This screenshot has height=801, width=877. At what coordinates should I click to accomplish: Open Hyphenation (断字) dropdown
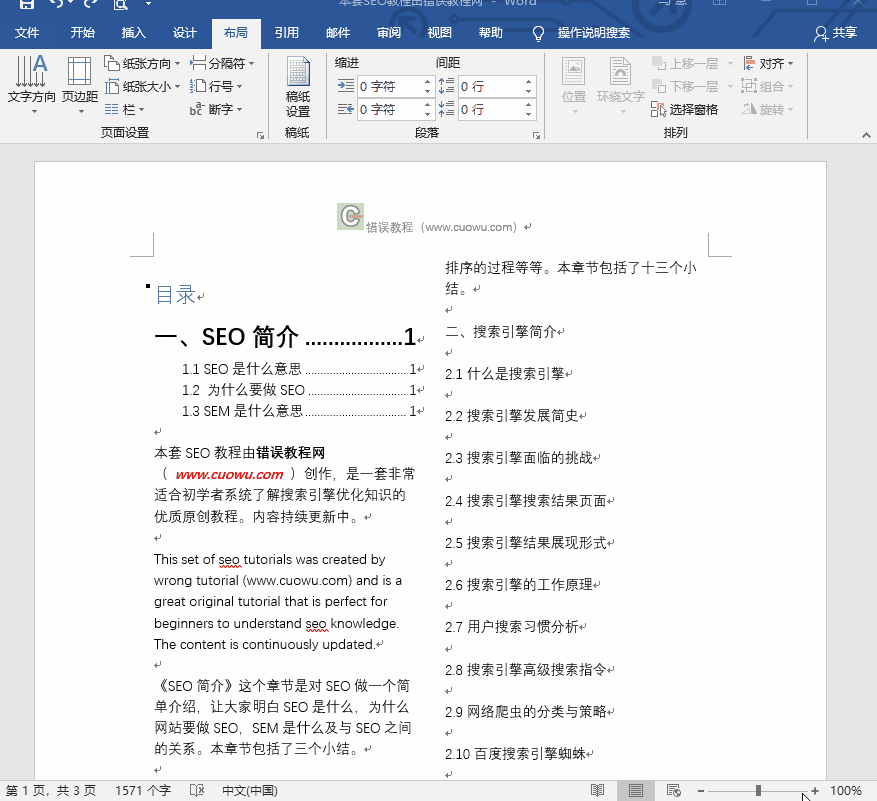(x=216, y=109)
